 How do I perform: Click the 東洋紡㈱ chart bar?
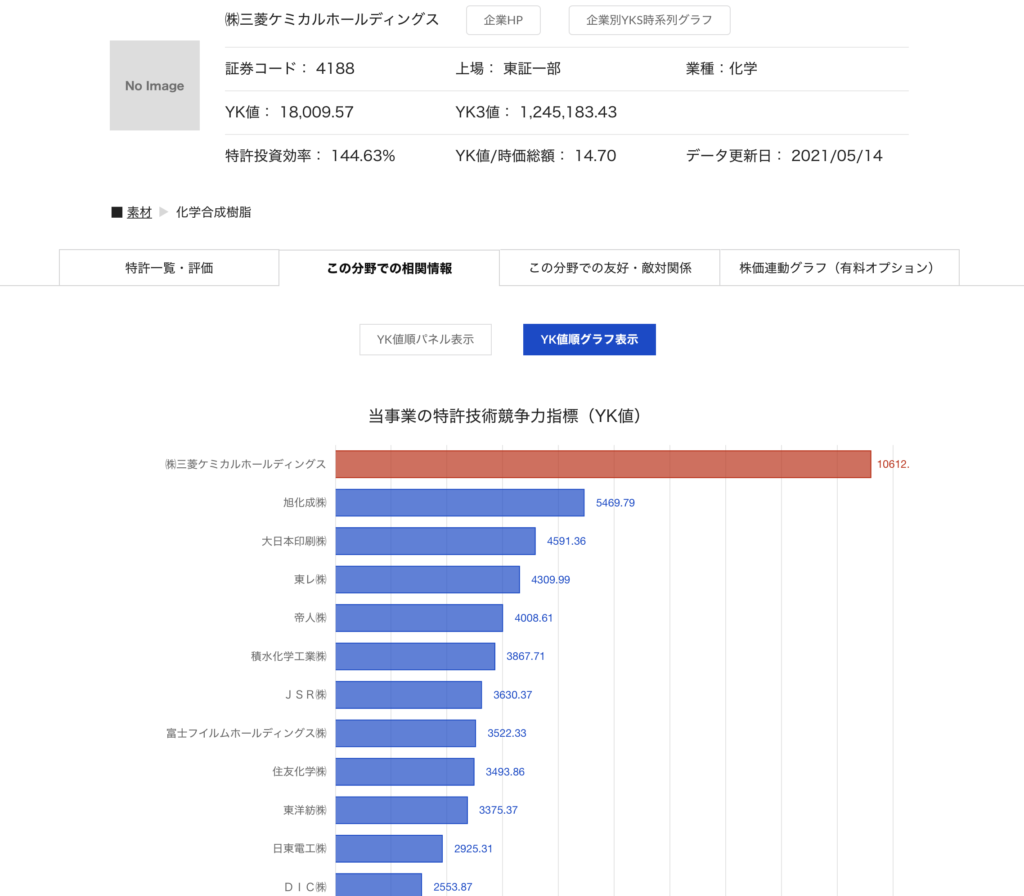tap(402, 810)
